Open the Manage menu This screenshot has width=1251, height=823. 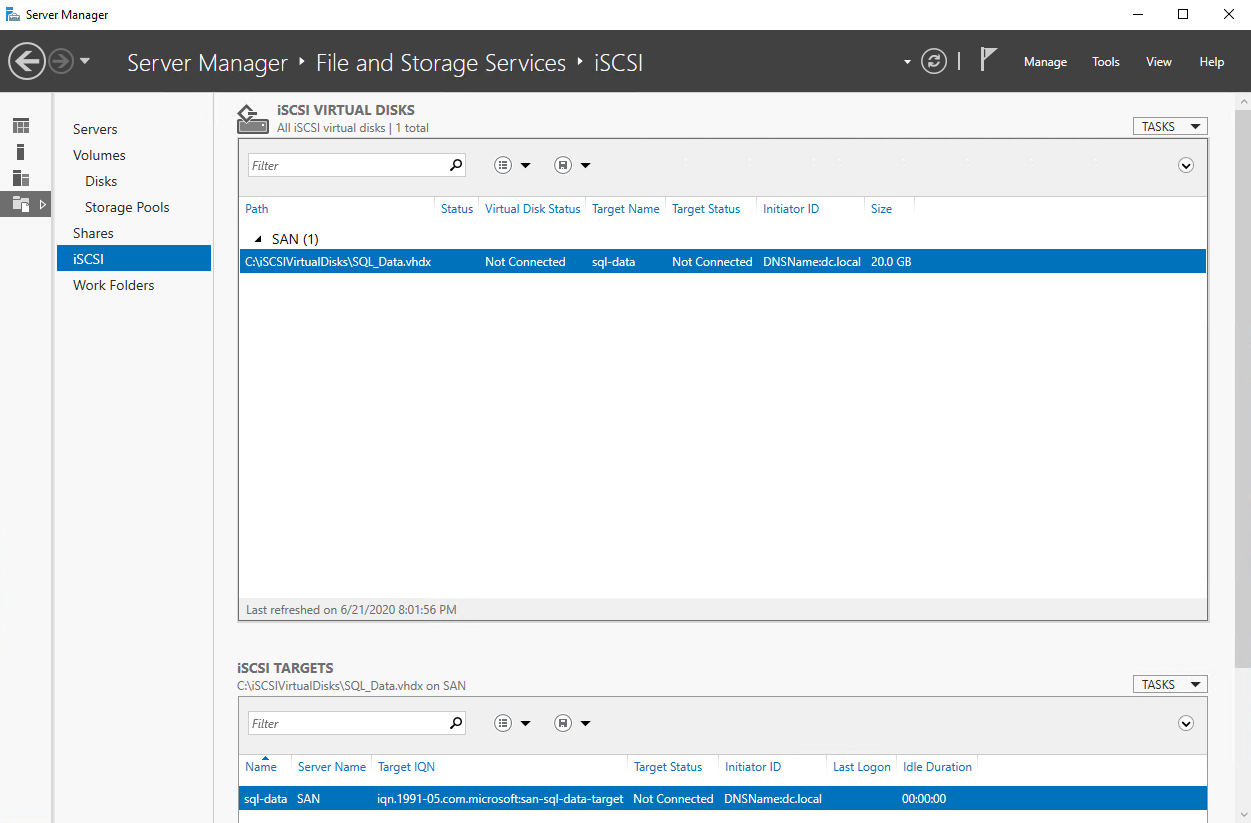pyautogui.click(x=1045, y=62)
